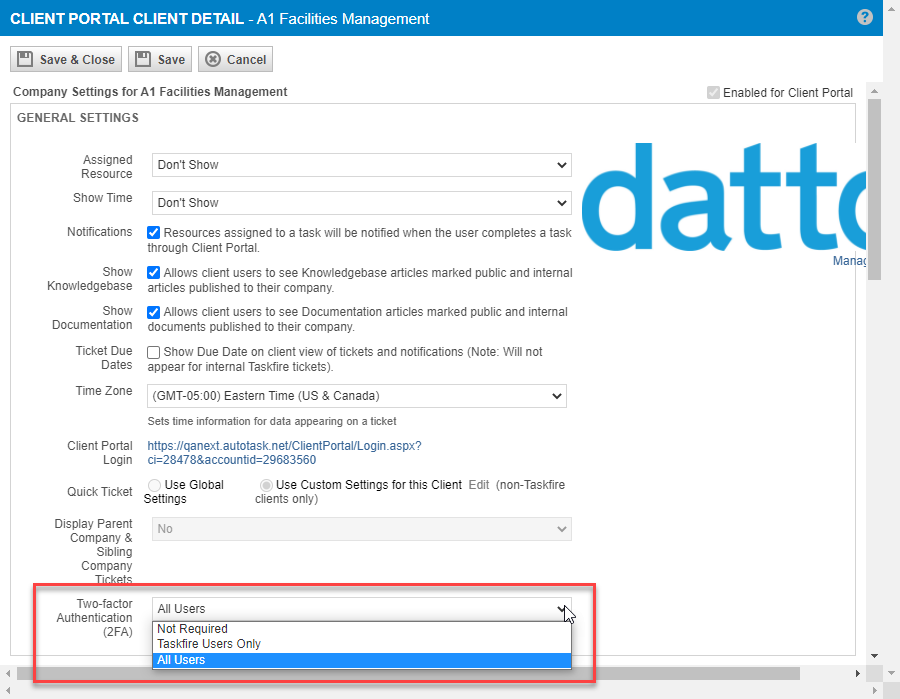Screen dimensions: 900x699
Task: Choose Not Required in 2FA list
Action: pos(362,629)
